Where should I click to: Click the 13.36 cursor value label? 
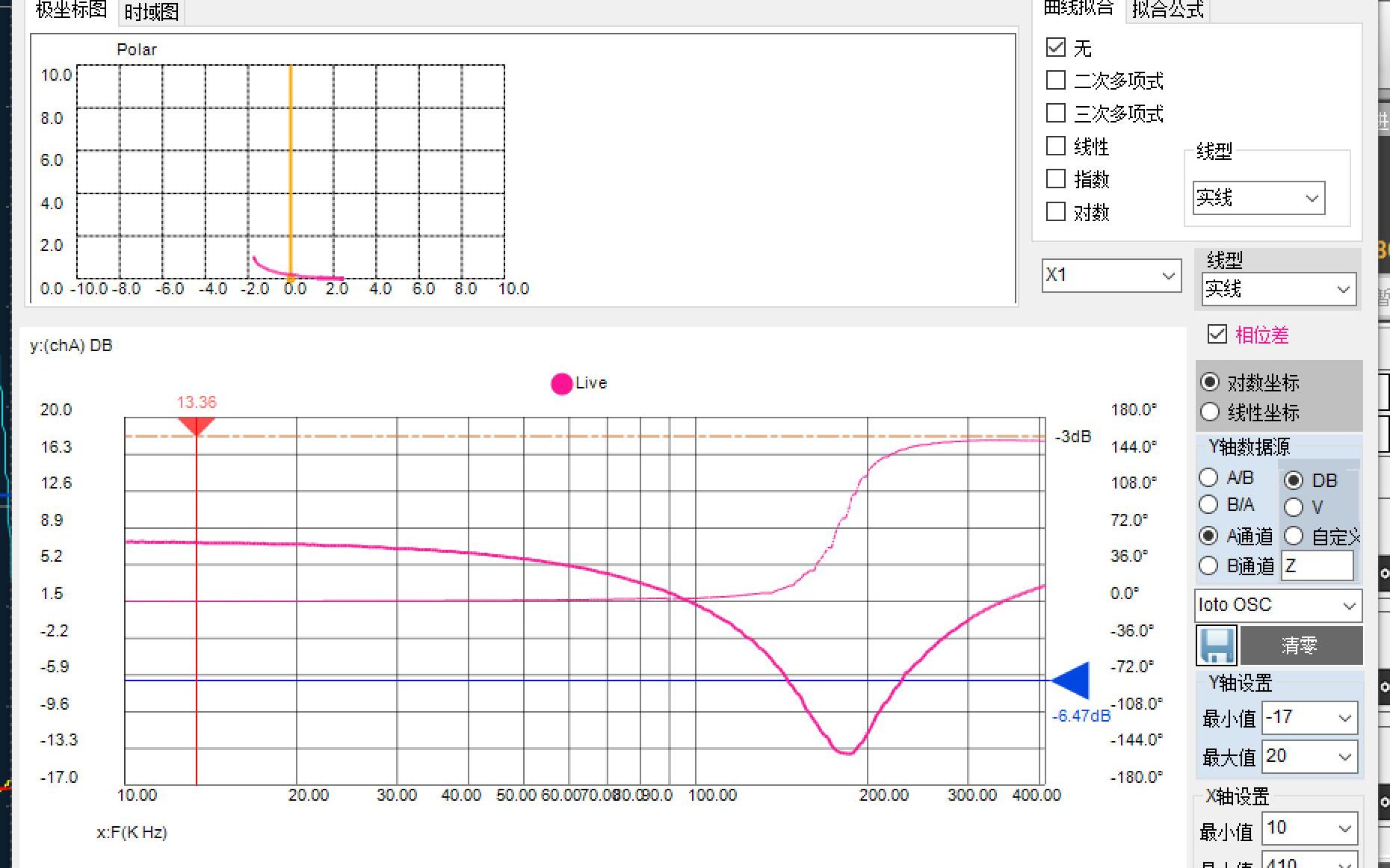[x=197, y=402]
